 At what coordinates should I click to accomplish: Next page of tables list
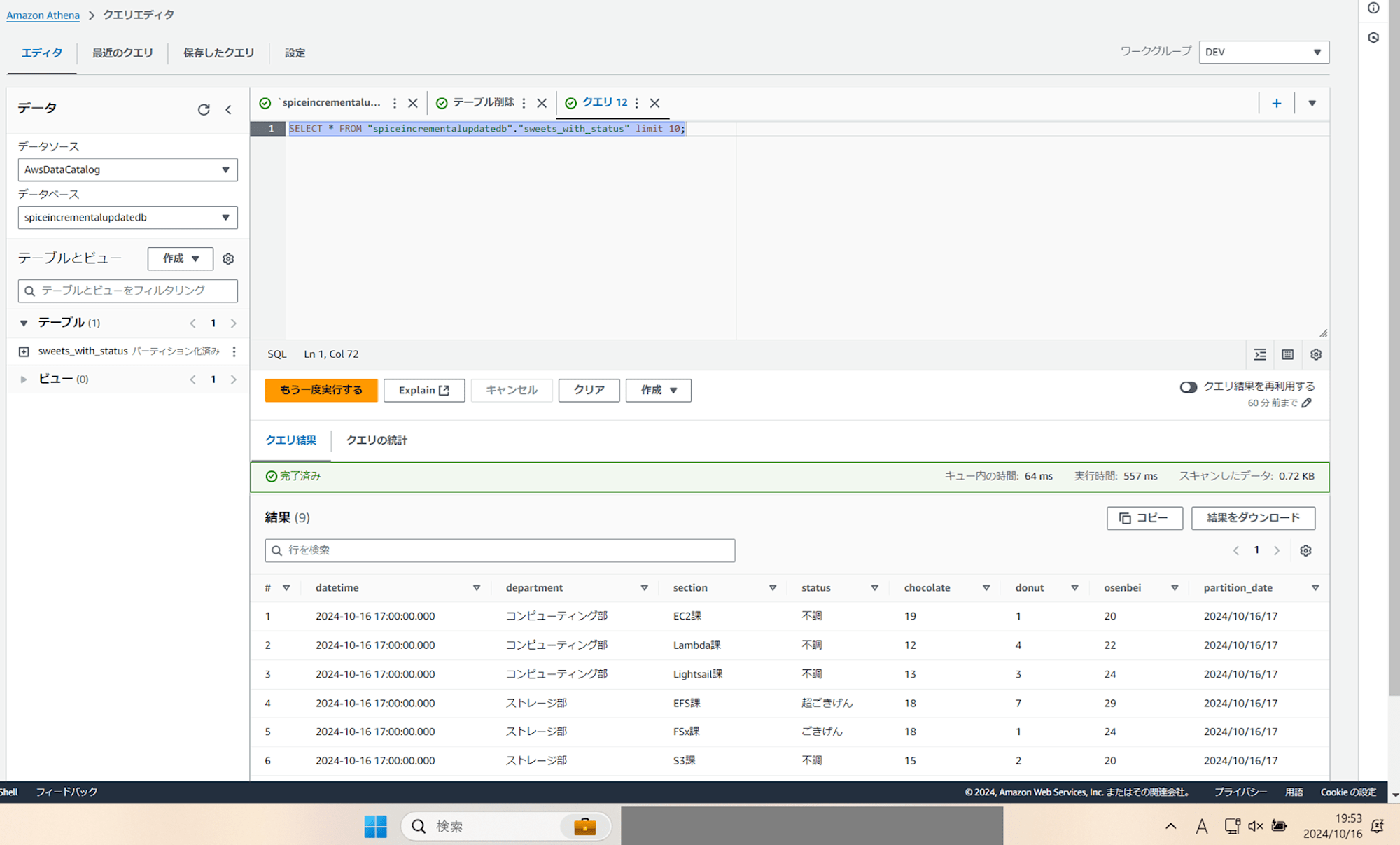pyautogui.click(x=234, y=323)
